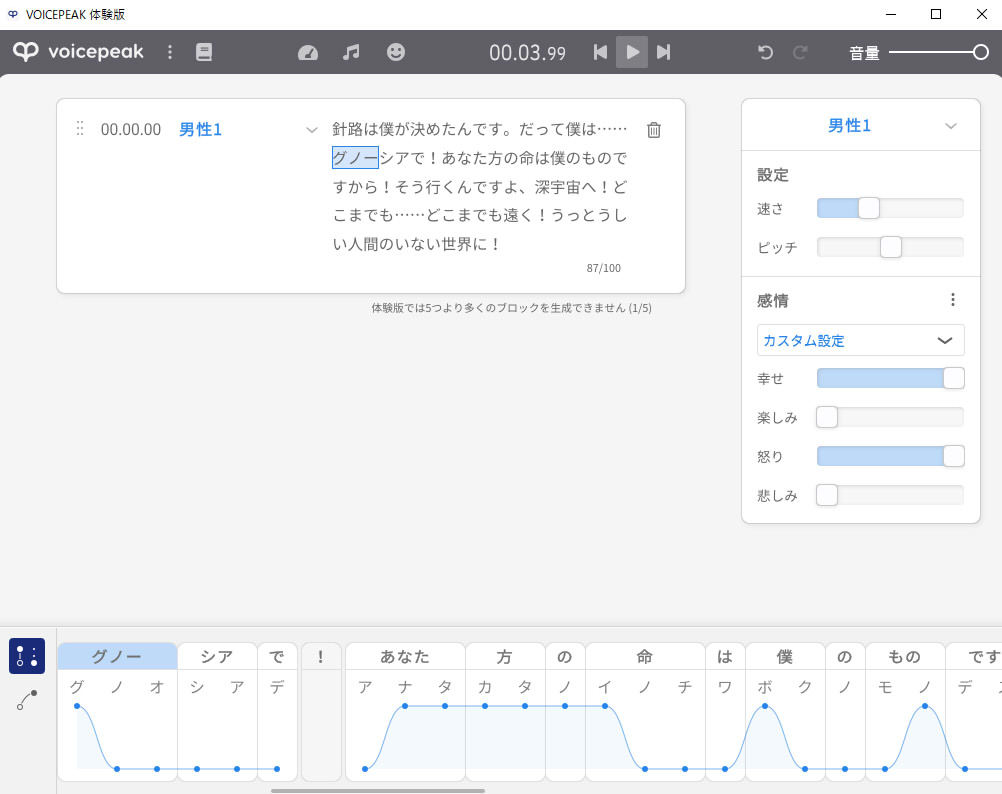Delete the text block with trash icon

pyautogui.click(x=654, y=130)
